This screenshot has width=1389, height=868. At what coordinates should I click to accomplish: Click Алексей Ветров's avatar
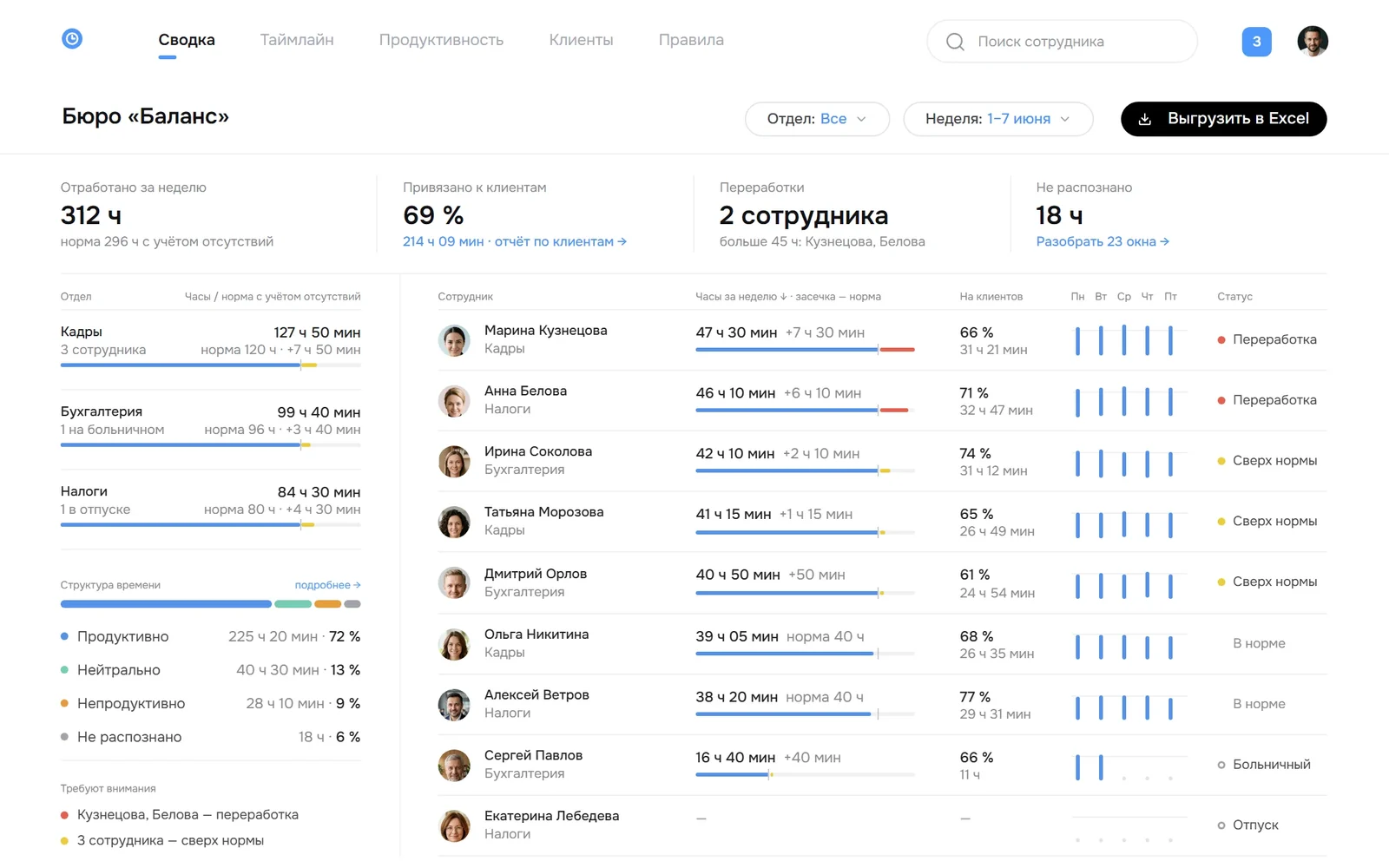click(x=454, y=705)
